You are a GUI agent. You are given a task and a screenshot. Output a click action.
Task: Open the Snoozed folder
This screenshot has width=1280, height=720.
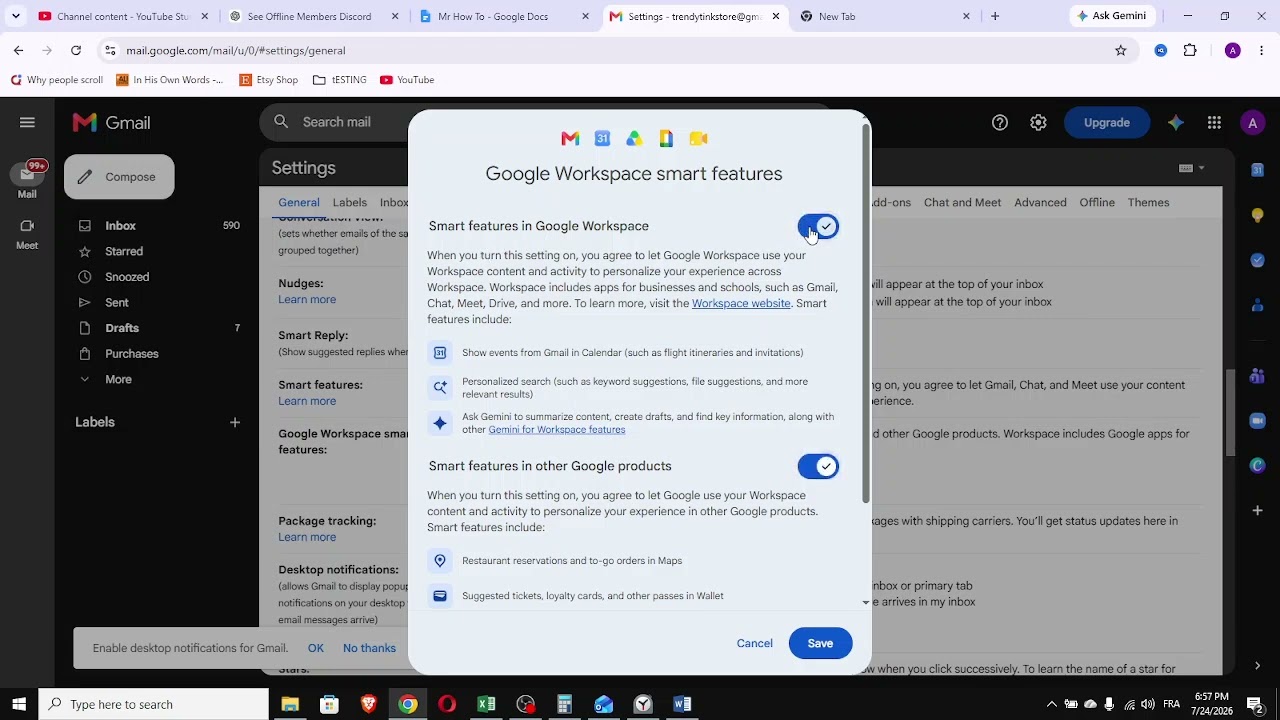pyautogui.click(x=128, y=277)
